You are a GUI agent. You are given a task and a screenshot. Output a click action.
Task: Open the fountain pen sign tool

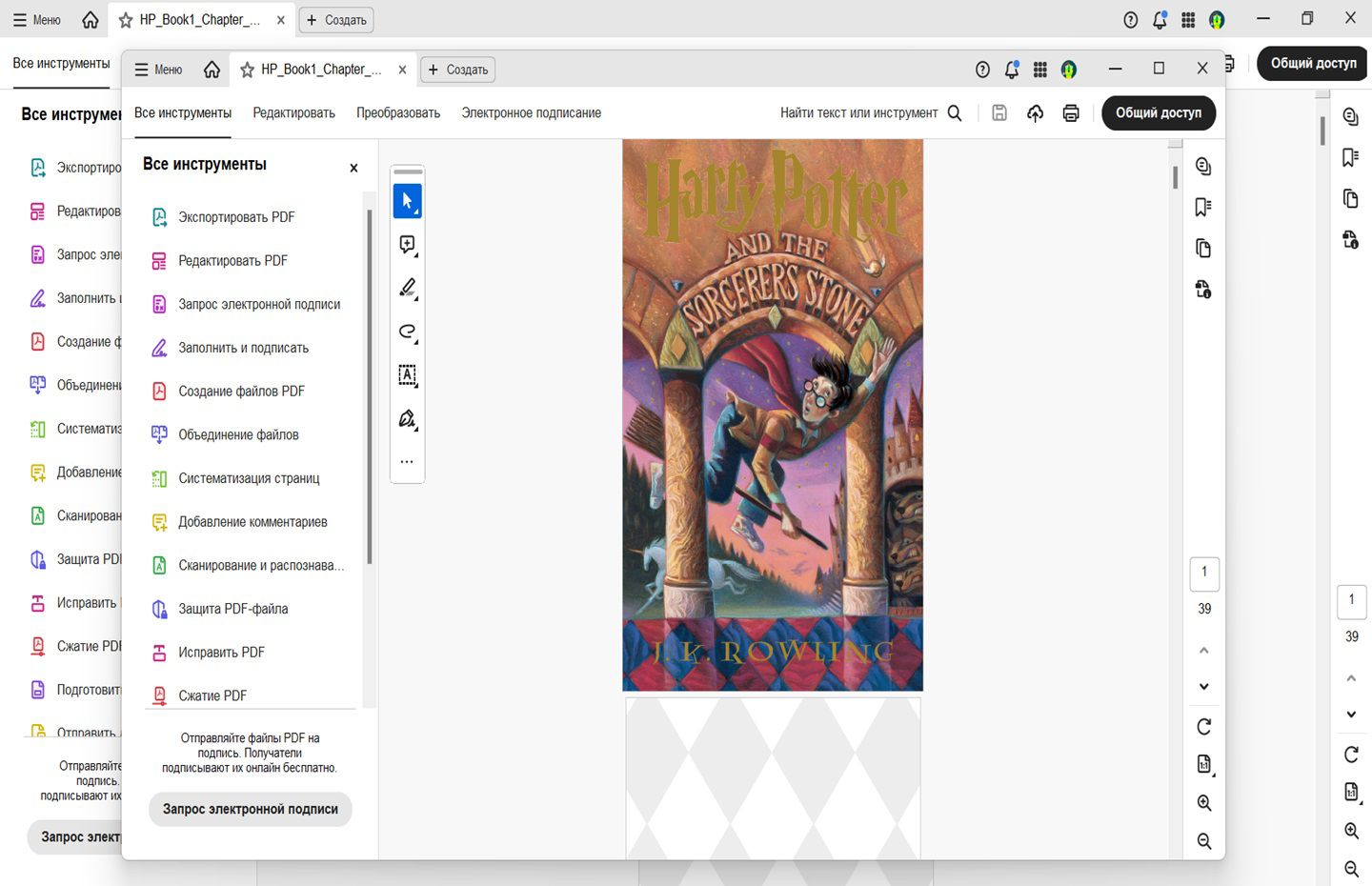click(407, 419)
